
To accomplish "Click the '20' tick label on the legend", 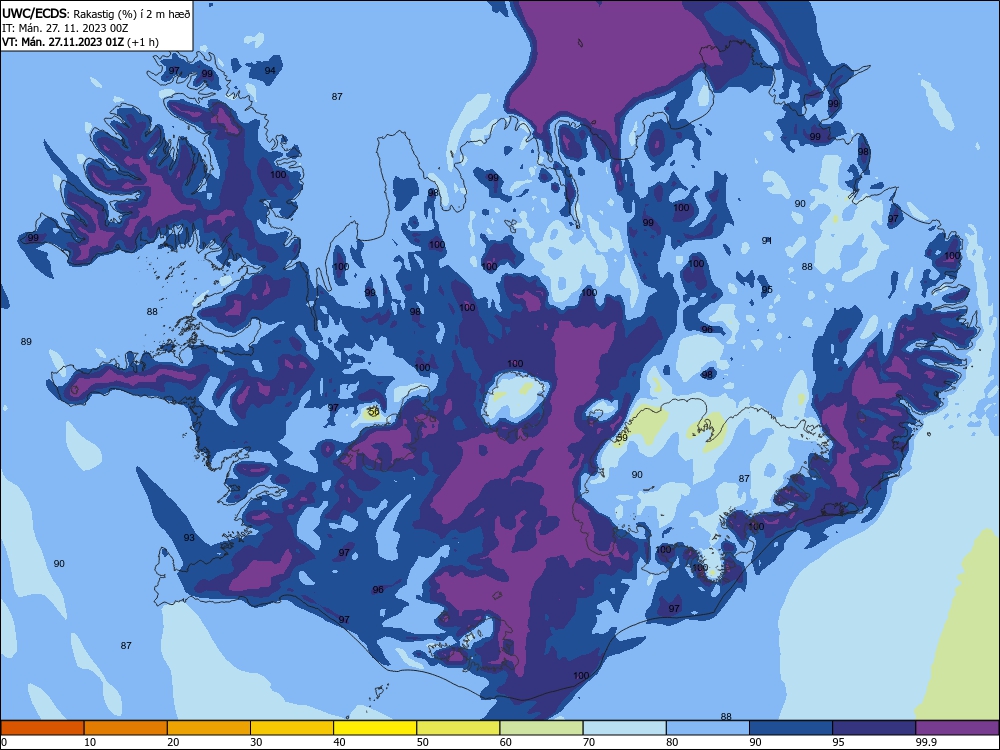I will click(x=173, y=742).
